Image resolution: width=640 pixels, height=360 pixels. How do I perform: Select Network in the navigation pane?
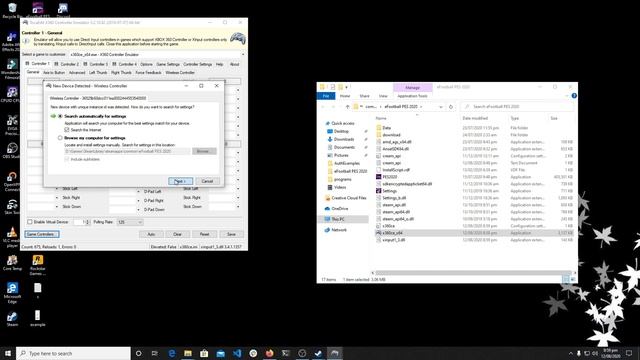pos(339,230)
